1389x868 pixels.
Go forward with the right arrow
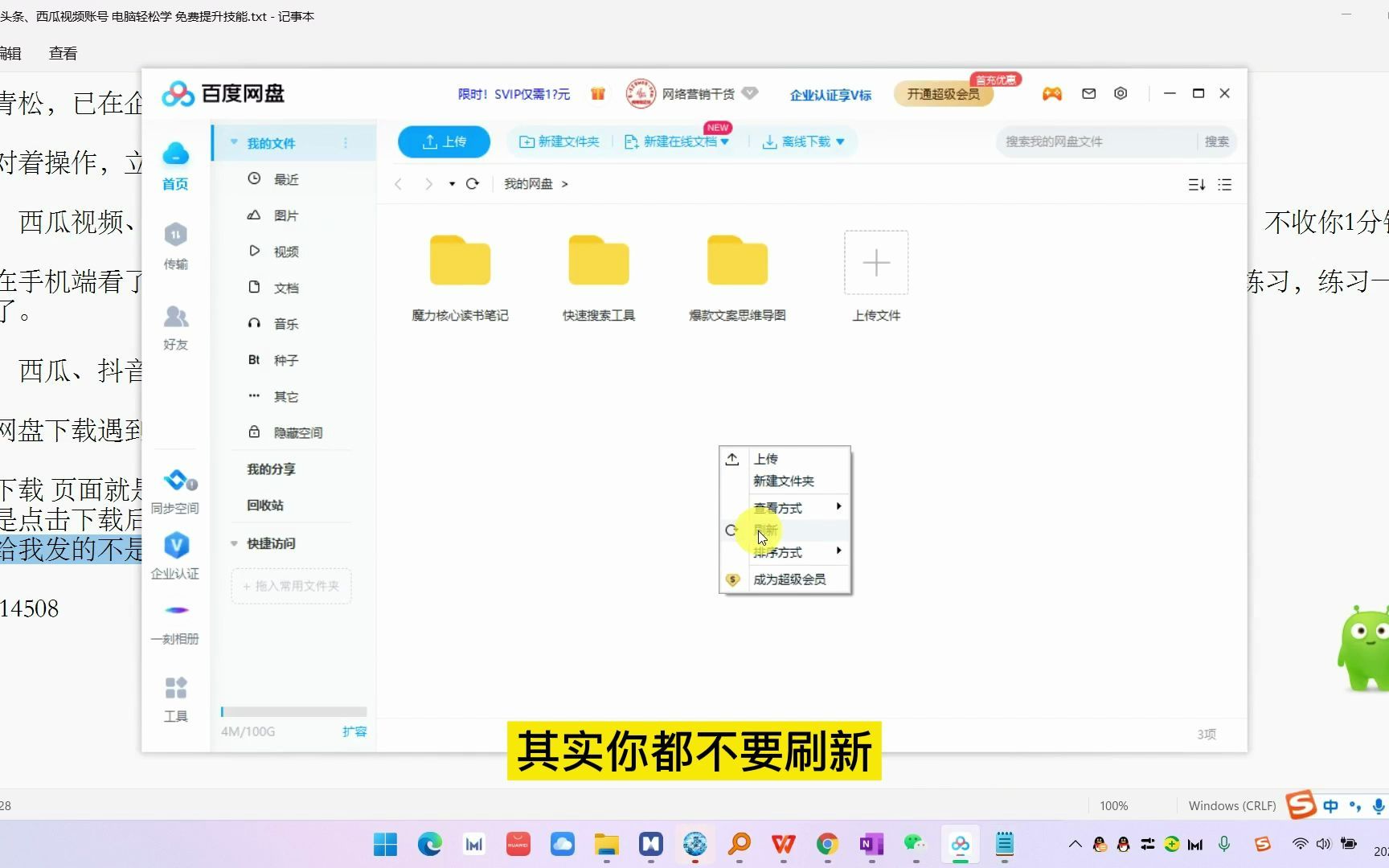point(428,184)
